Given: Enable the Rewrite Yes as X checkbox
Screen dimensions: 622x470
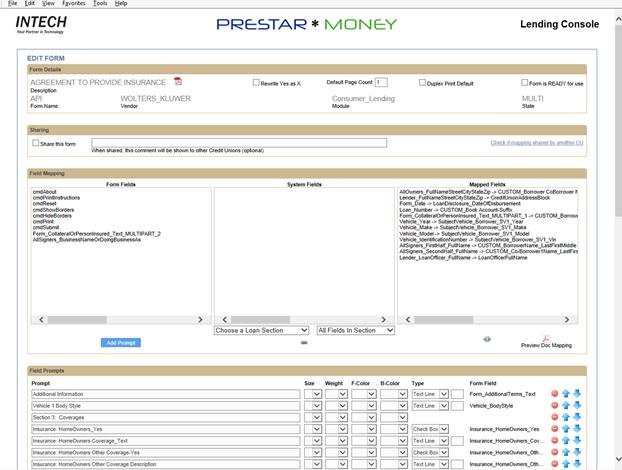Looking at the screenshot, I should click(256, 83).
